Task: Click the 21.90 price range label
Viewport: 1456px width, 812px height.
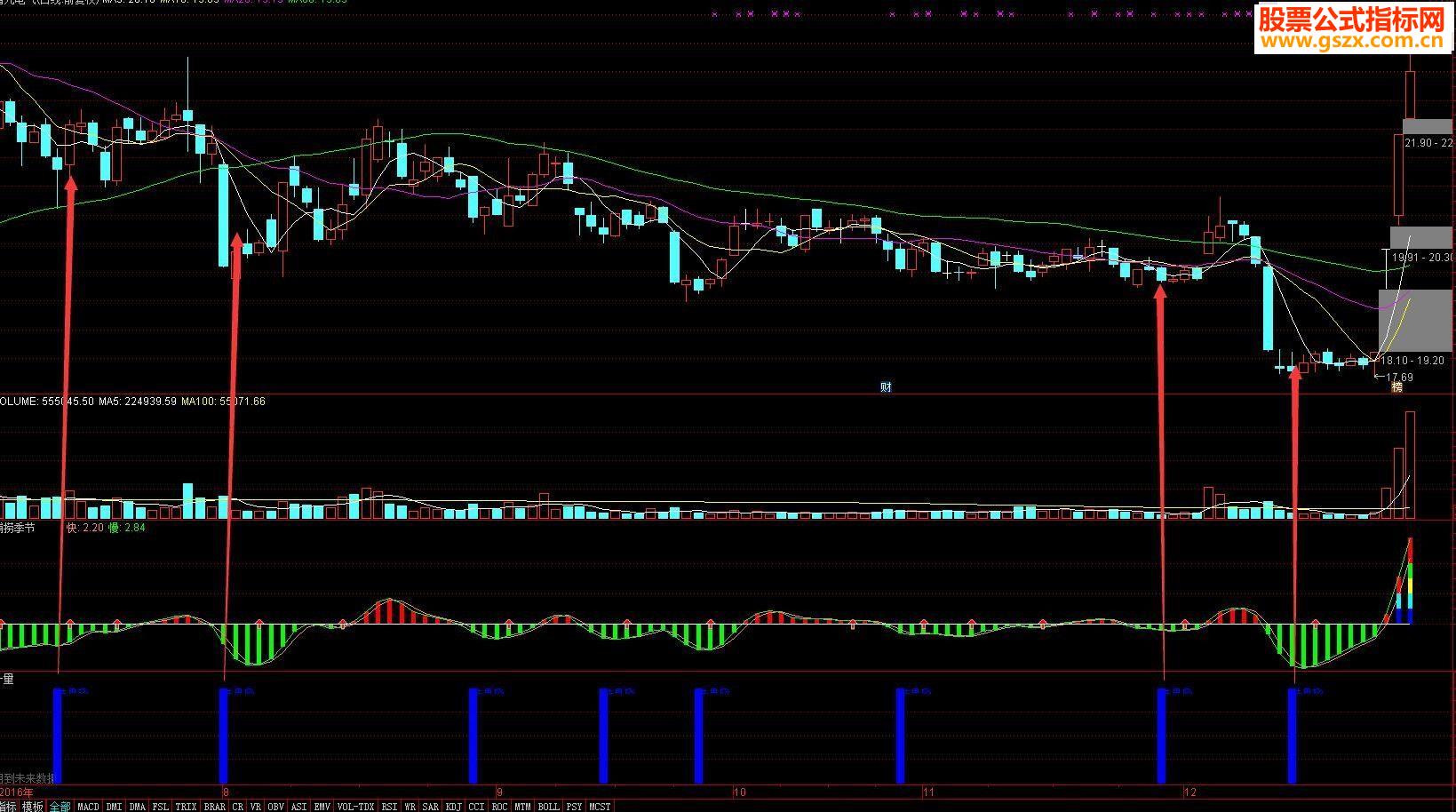Action: [x=1428, y=143]
